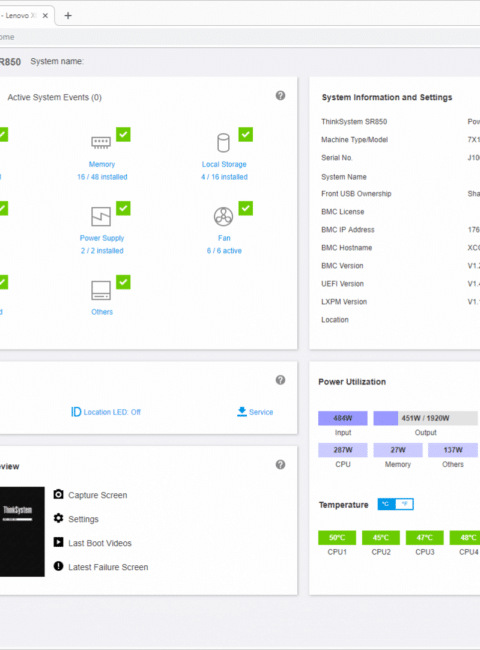Image resolution: width=480 pixels, height=650 pixels.
Task: Open 4 / 16 installed storage details
Action: coord(224,177)
